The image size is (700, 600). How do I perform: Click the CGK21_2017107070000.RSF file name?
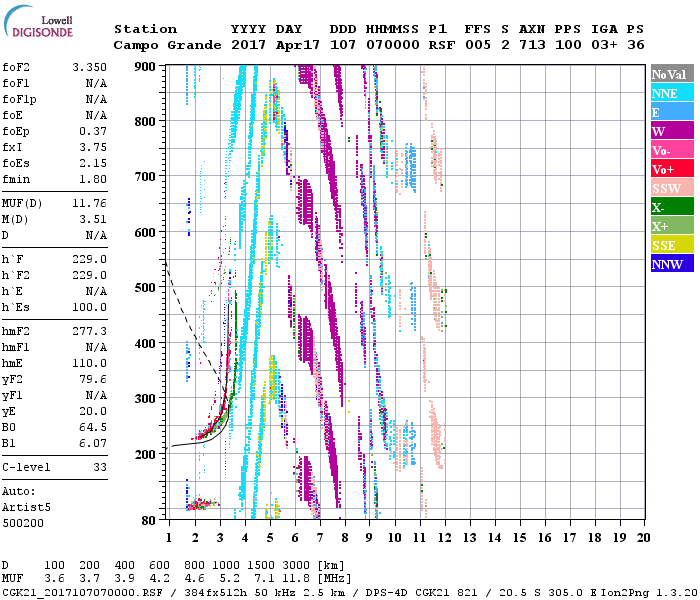(x=82, y=593)
